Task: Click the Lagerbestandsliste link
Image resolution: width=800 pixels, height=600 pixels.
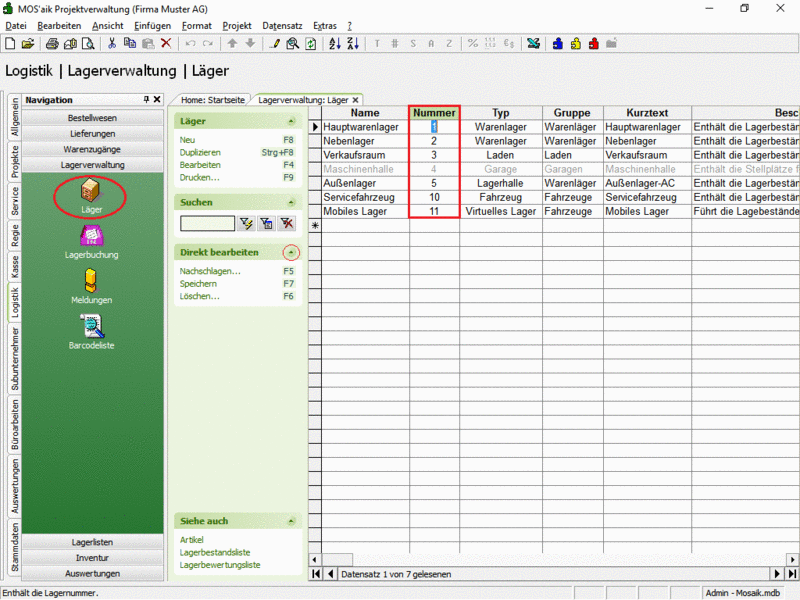Action: (x=215, y=553)
